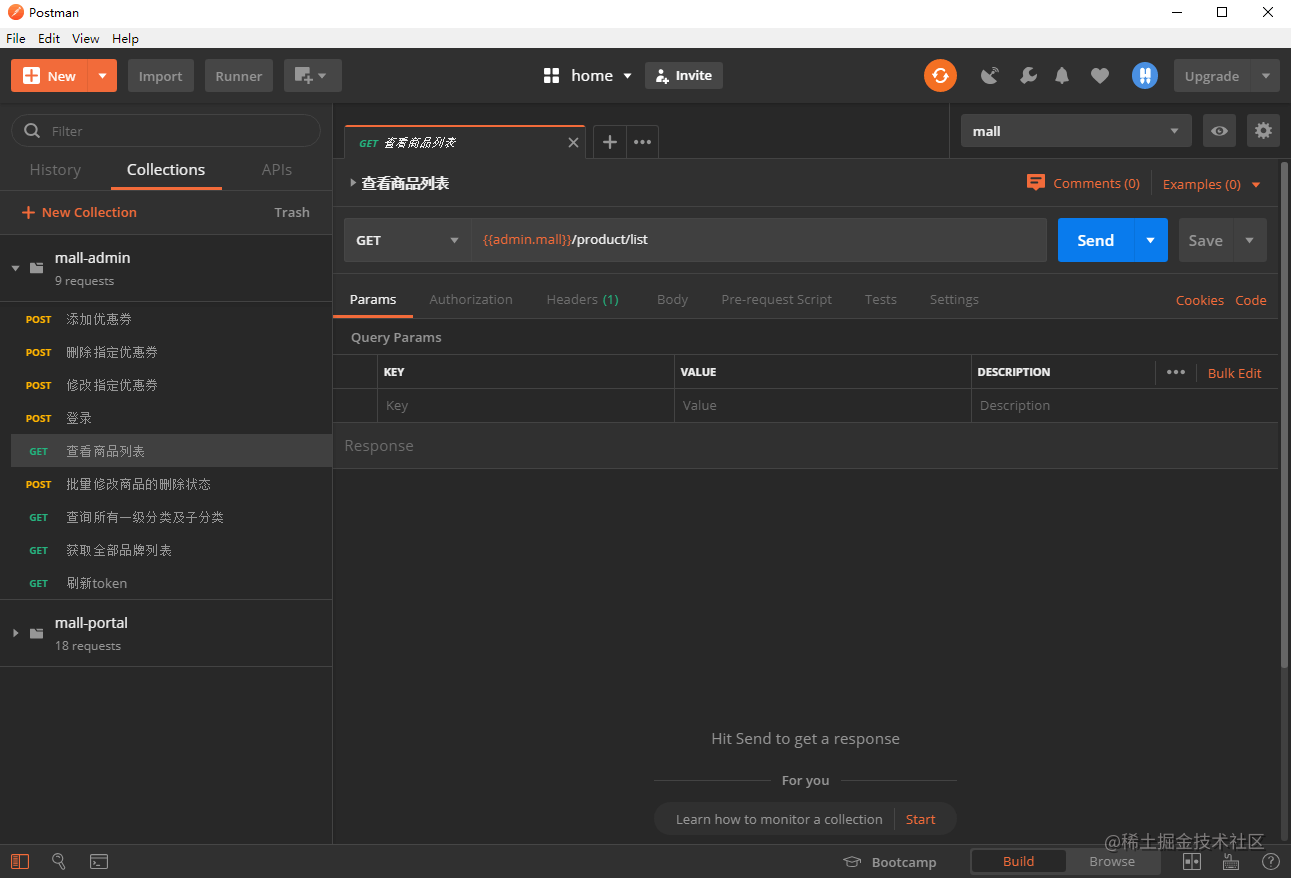Viewport: 1291px width, 878px height.
Task: Switch to the APIs tab
Action: [277, 170]
